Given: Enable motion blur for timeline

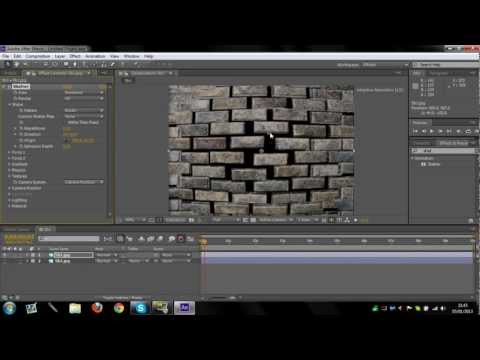Looking at the screenshot, I should click(160, 239).
